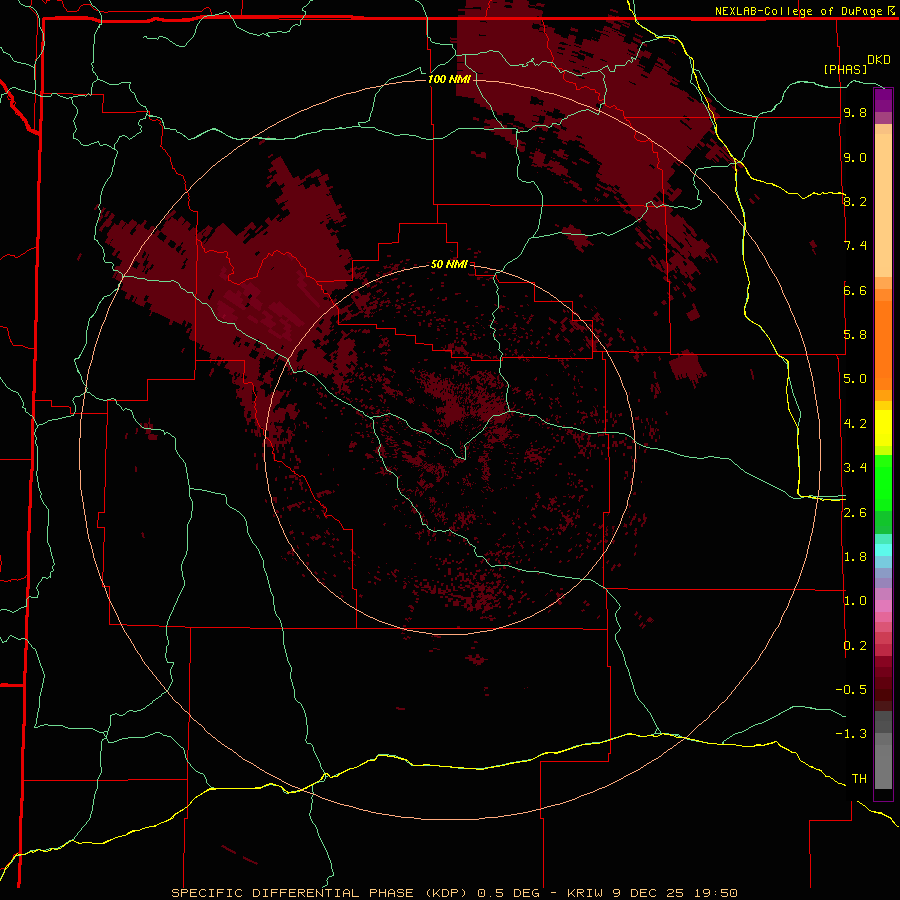Viewport: 900px width, 900px height.
Task: Pick the pink swatch beside 1.0
Action: pos(883,605)
